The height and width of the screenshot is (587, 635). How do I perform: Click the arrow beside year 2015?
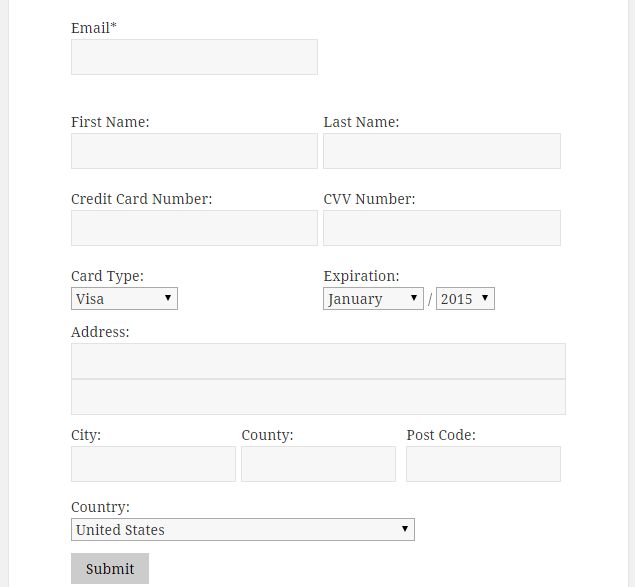pyautogui.click(x=485, y=298)
